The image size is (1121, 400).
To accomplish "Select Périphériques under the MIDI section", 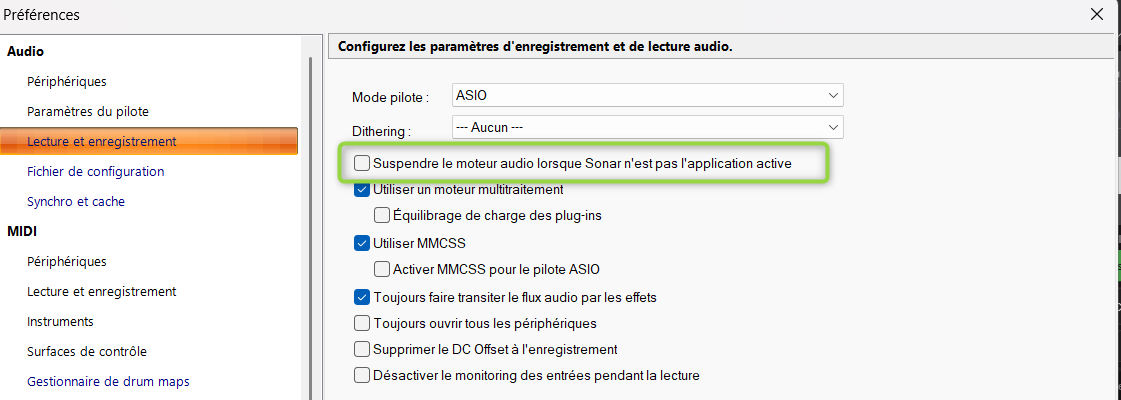I will pos(67,261).
